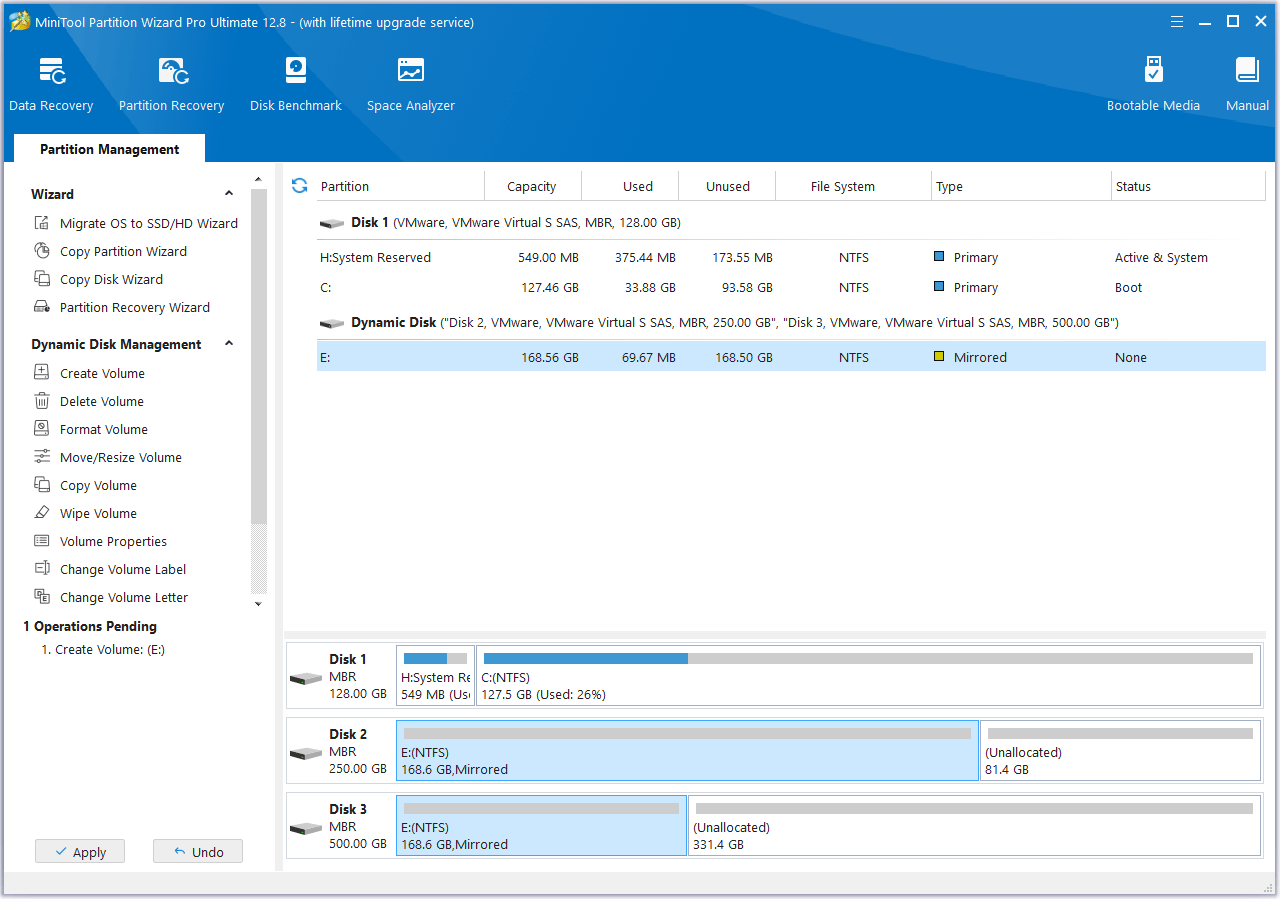
Task: Click the Active & System status cell
Action: [x=1161, y=257]
